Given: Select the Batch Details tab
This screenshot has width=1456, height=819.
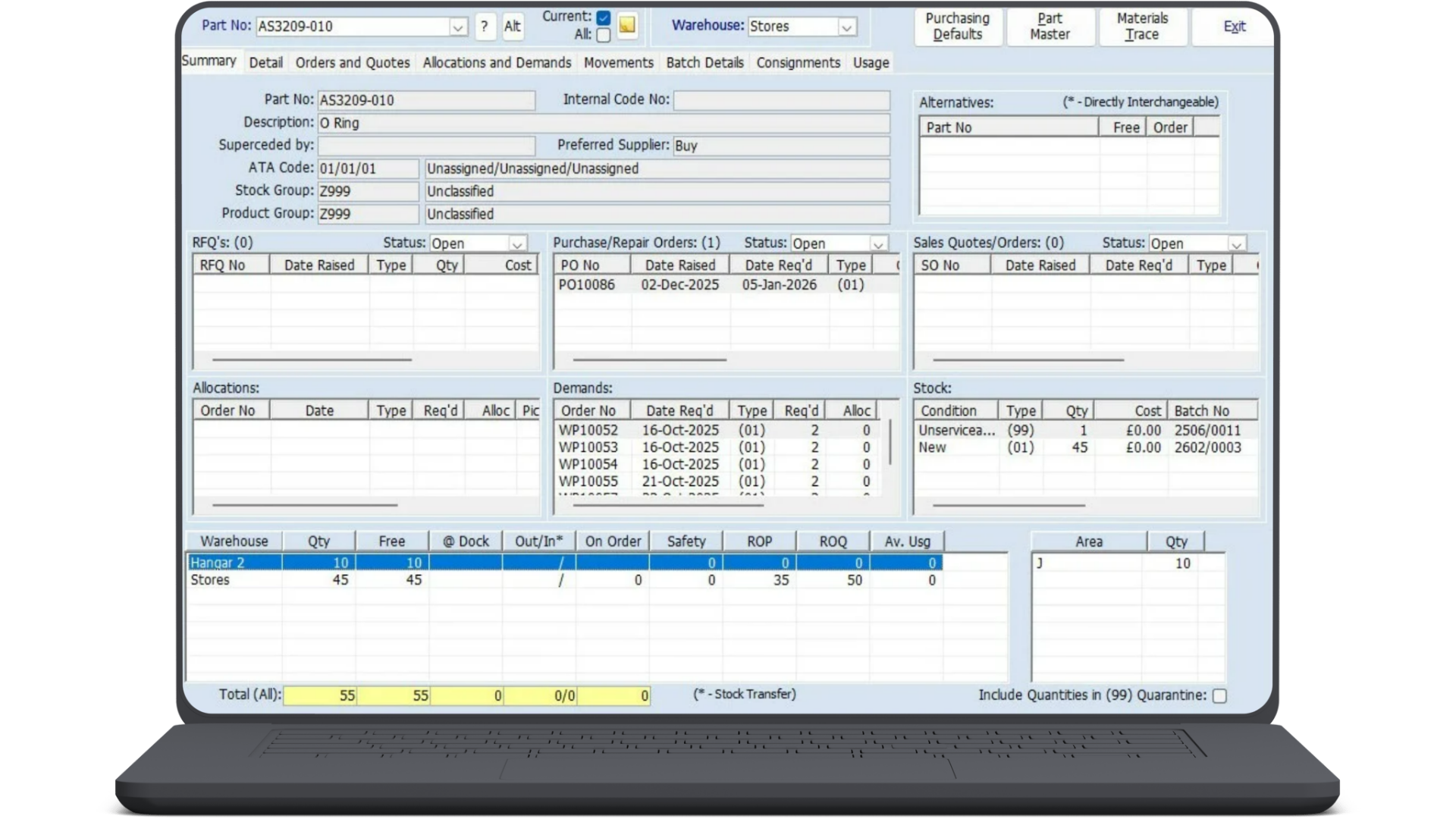Looking at the screenshot, I should point(704,63).
